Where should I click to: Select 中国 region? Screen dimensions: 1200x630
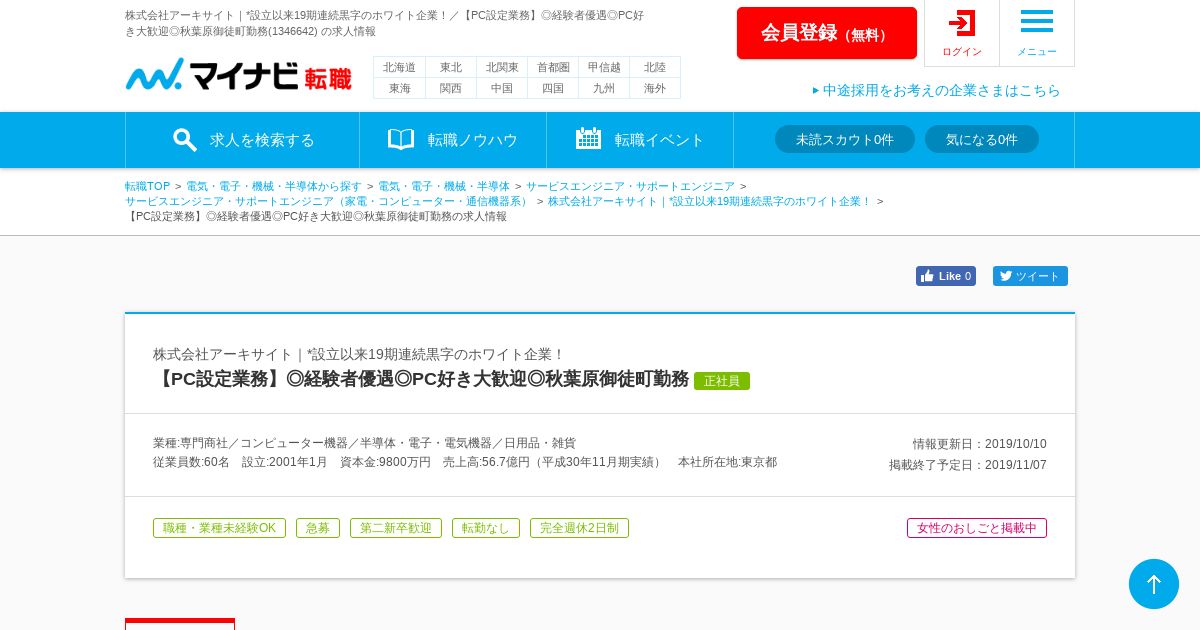[x=502, y=88]
